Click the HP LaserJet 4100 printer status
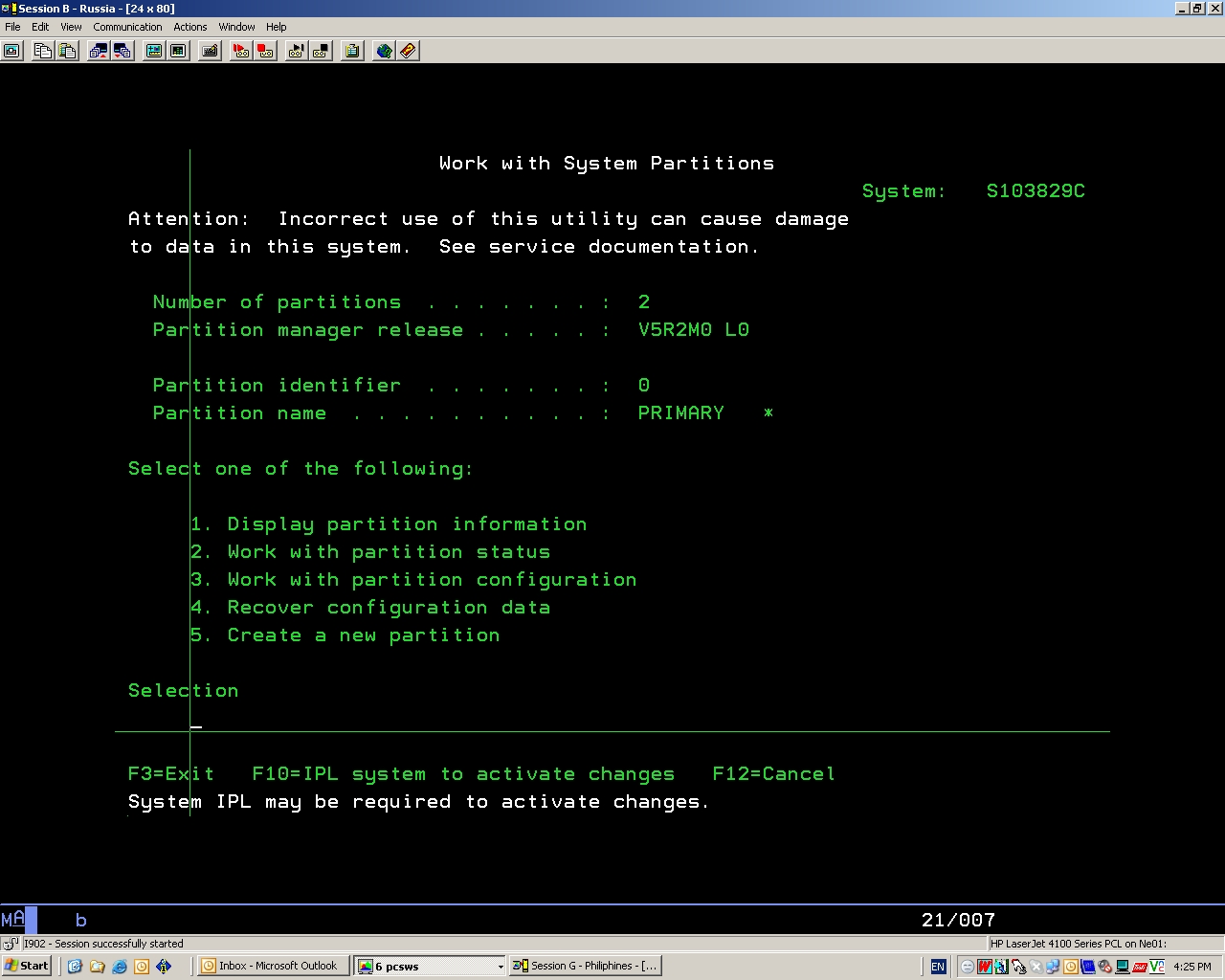 pos(1079,944)
